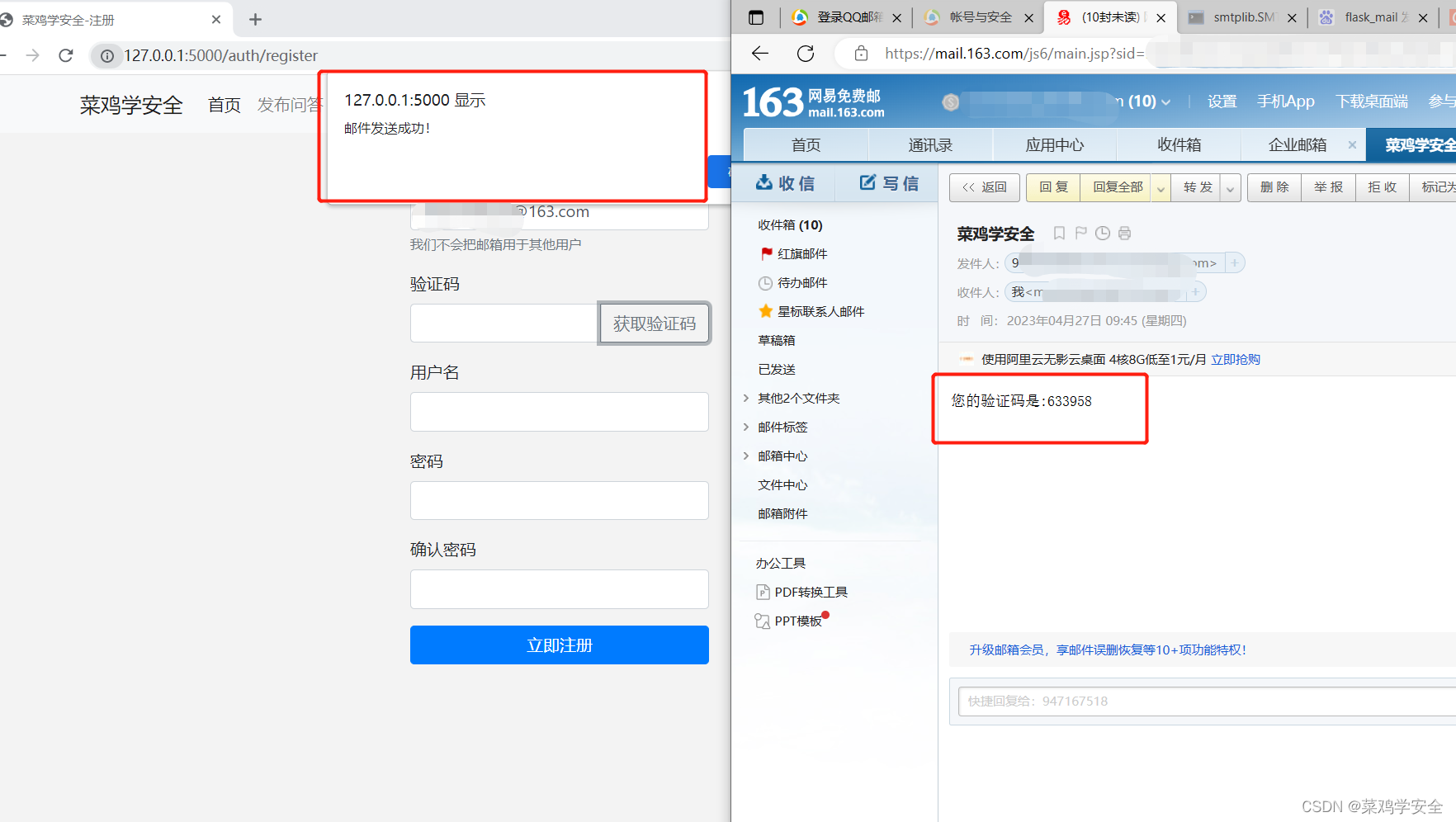Open the 应用中心 tab
The width and height of the screenshot is (1456, 822).
point(1055,144)
